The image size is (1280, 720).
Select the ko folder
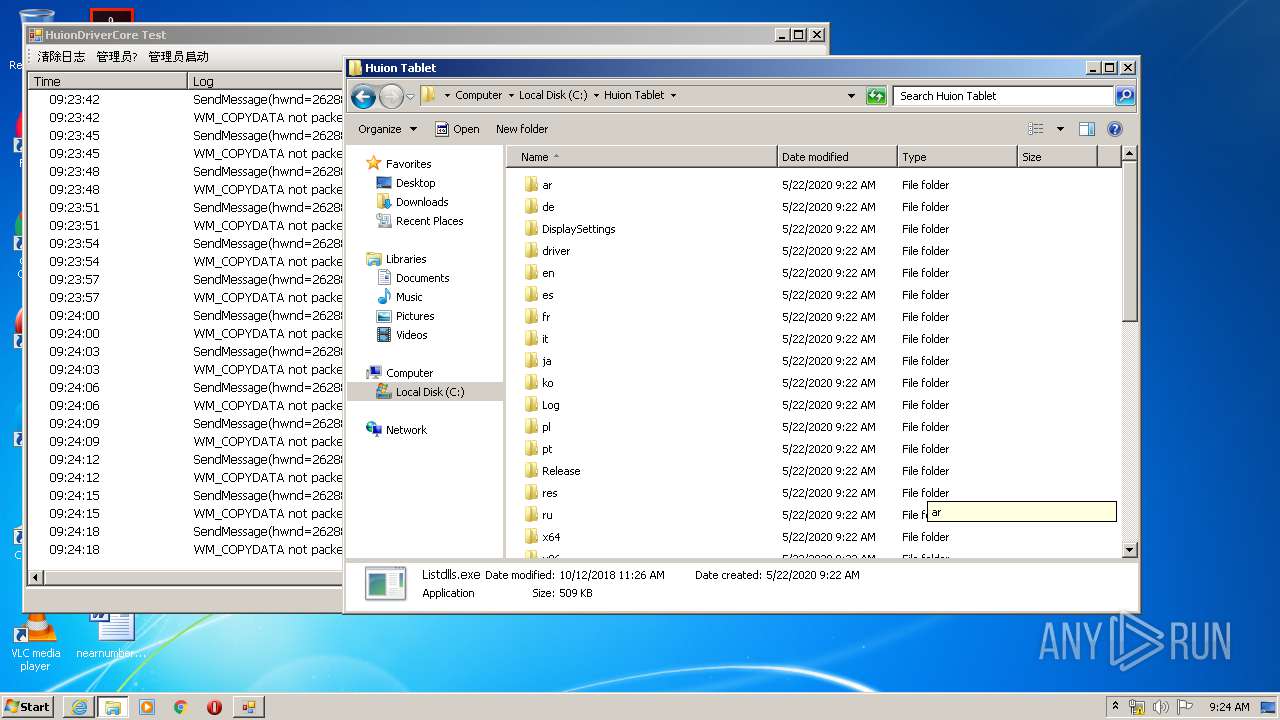[x=547, y=383]
